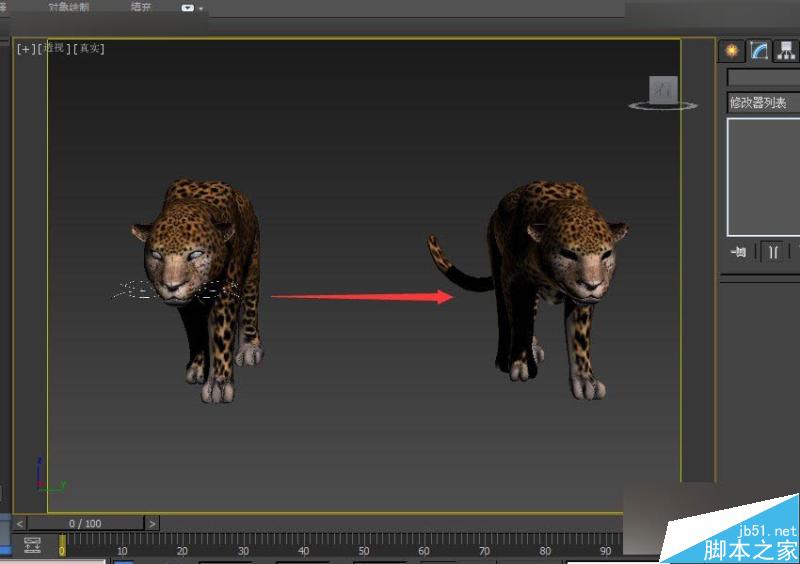Open the [真实] shading mode menu

89,48
